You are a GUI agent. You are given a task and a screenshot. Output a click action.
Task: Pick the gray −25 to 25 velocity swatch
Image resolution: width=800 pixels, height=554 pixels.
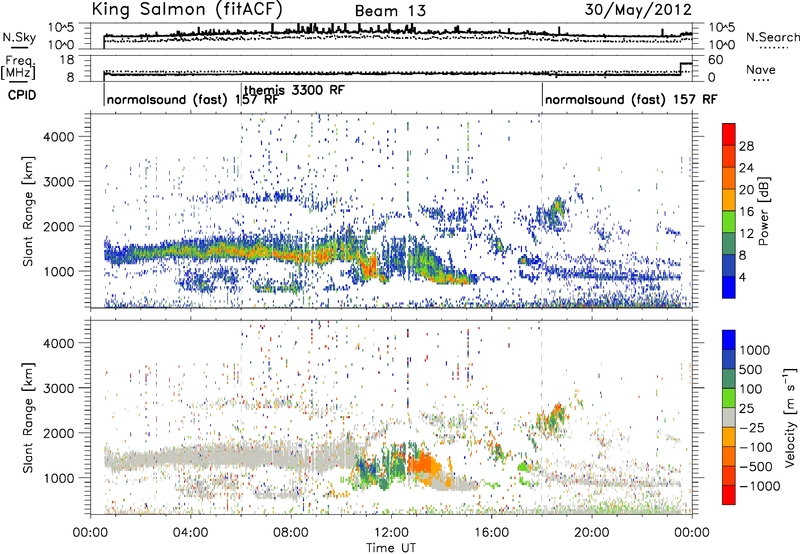pyautogui.click(x=729, y=417)
